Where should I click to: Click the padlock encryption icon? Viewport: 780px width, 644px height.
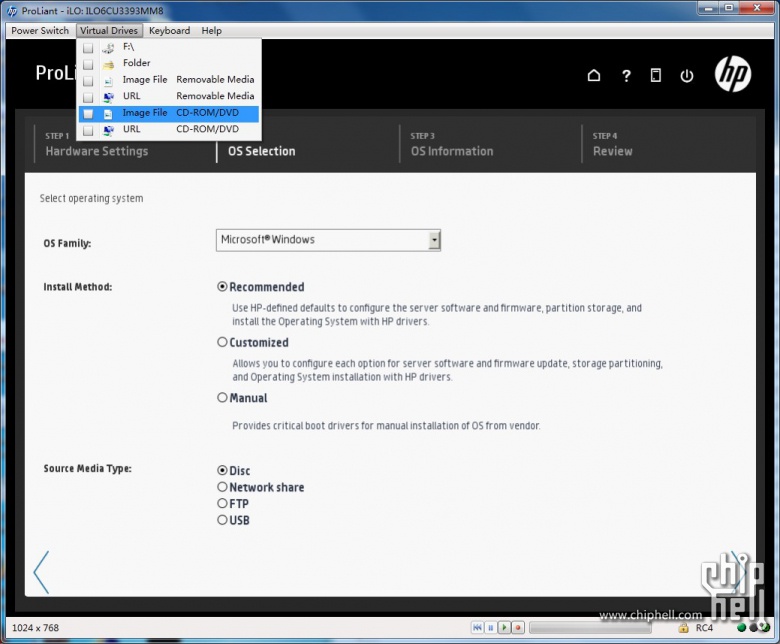coord(683,628)
